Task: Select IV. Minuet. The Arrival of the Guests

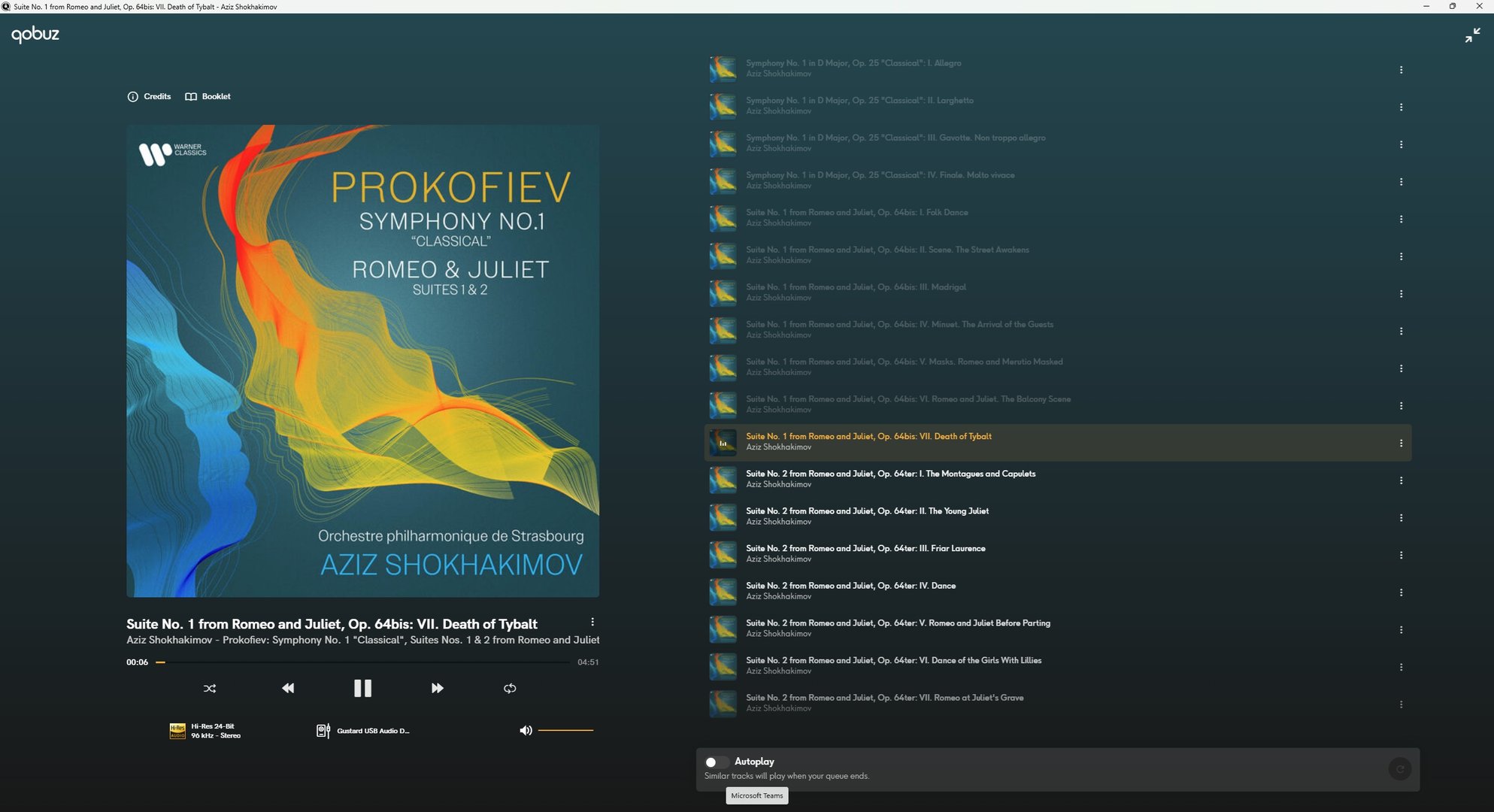Action: (1058, 330)
